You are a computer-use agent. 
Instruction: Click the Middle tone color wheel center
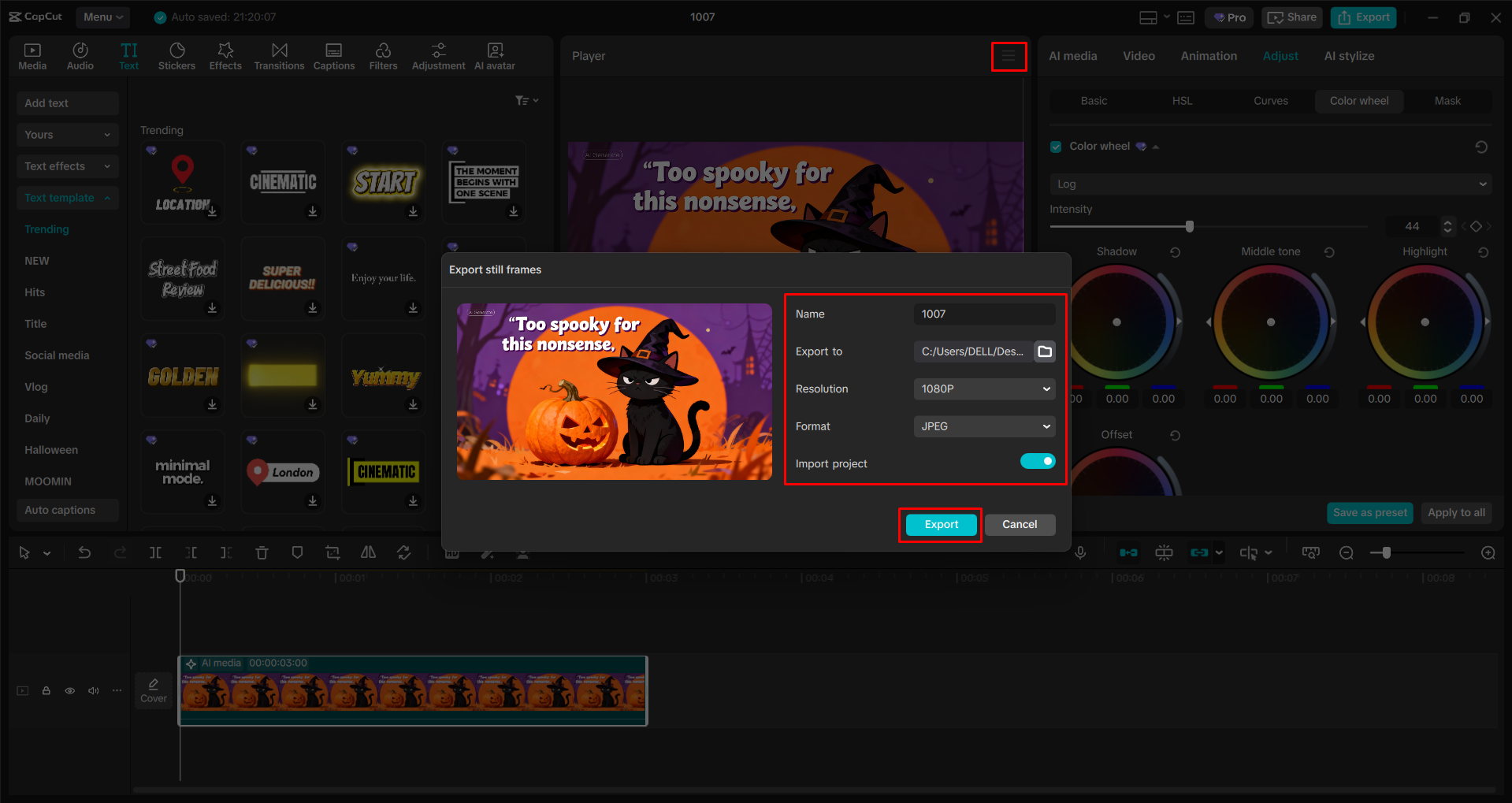coord(1270,322)
